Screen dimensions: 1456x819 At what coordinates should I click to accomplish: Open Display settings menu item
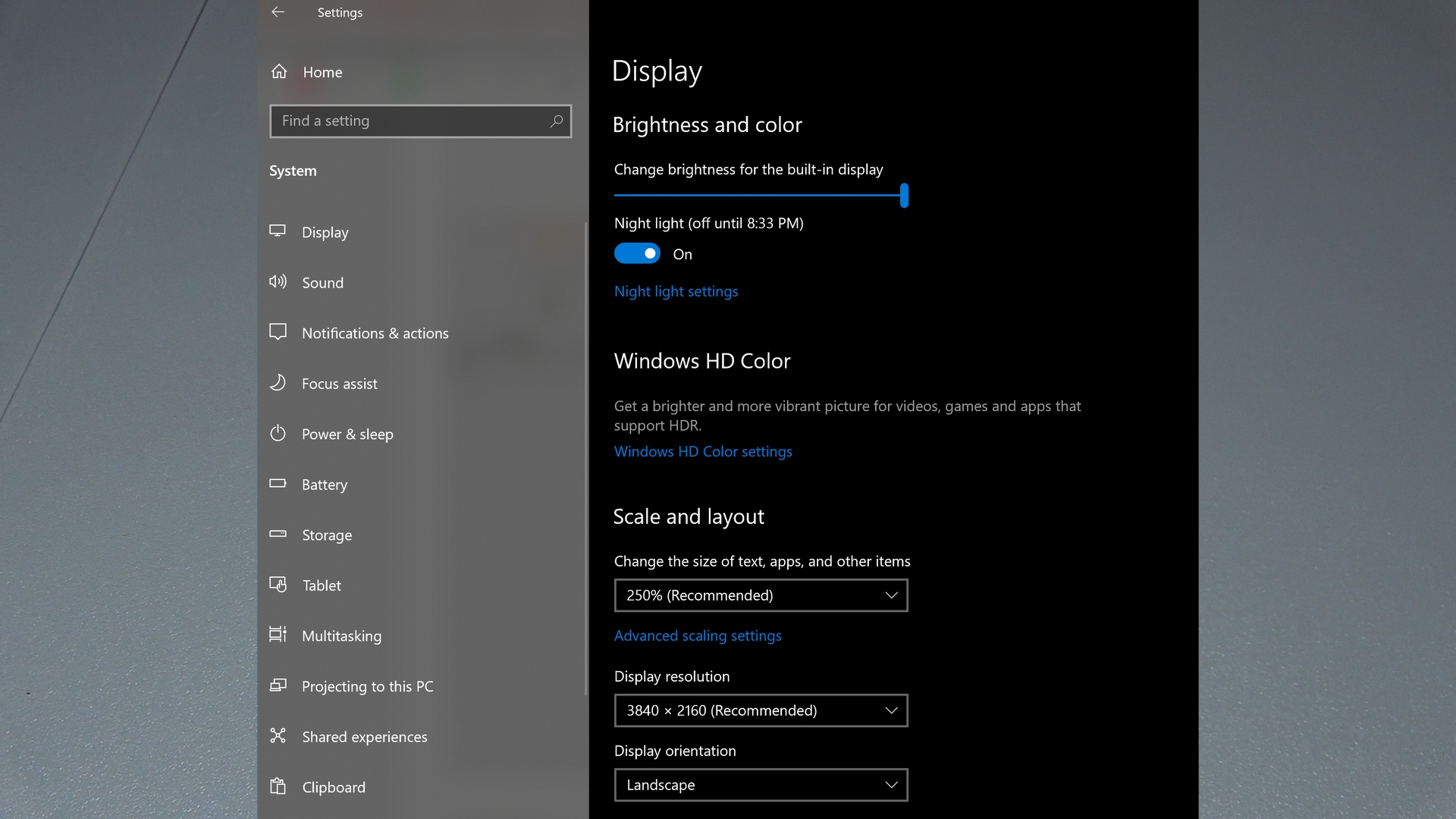(x=326, y=232)
